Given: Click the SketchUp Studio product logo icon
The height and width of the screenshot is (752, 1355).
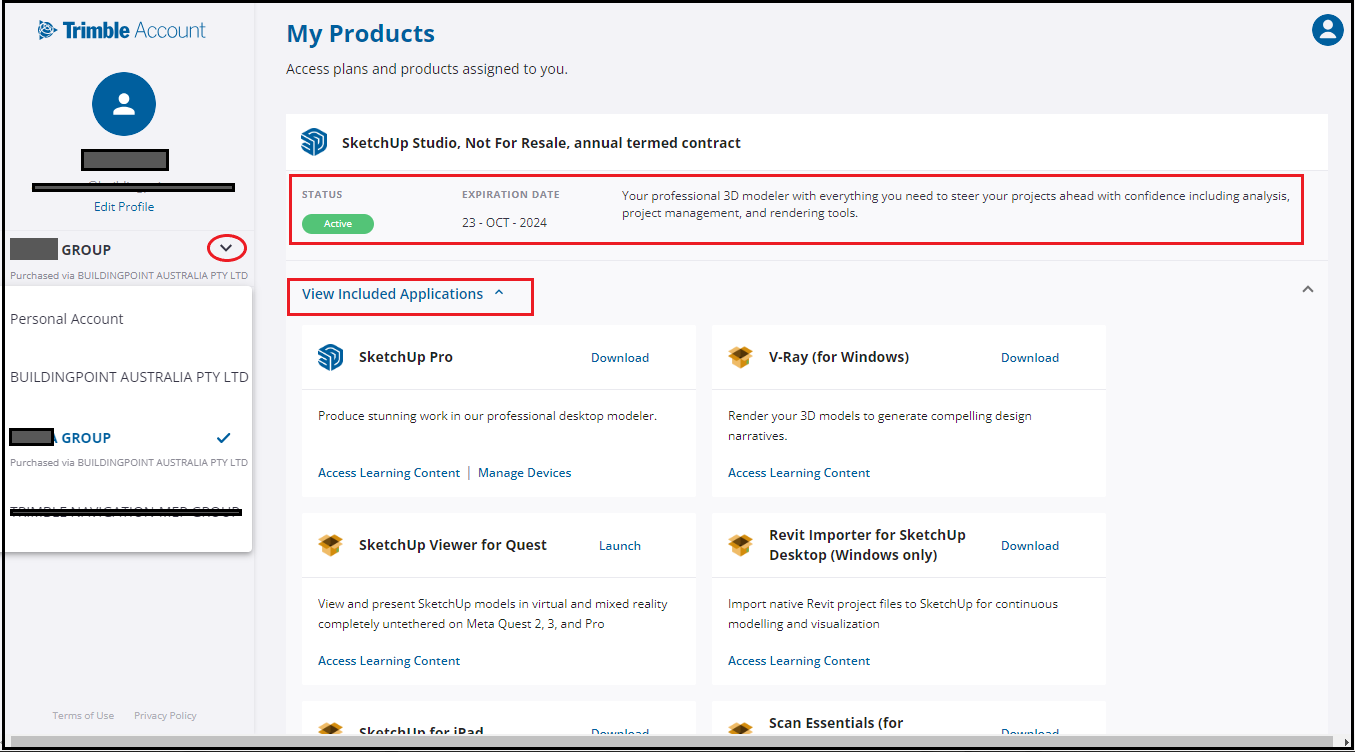Looking at the screenshot, I should (x=314, y=142).
